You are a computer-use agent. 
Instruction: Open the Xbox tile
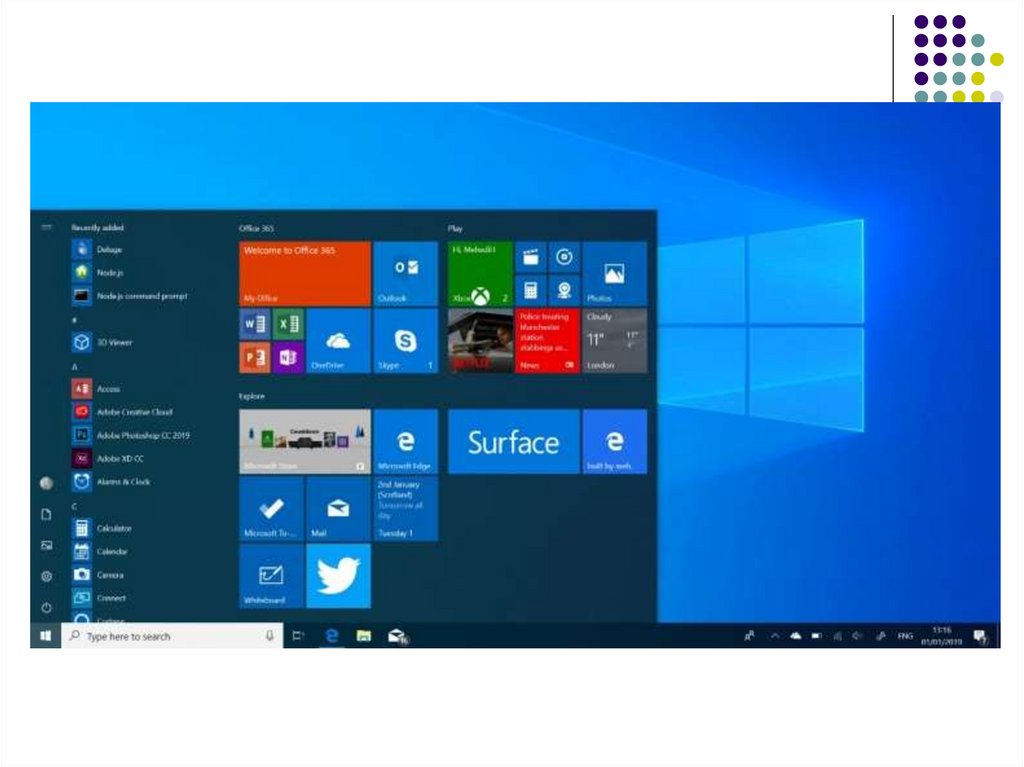click(x=480, y=274)
